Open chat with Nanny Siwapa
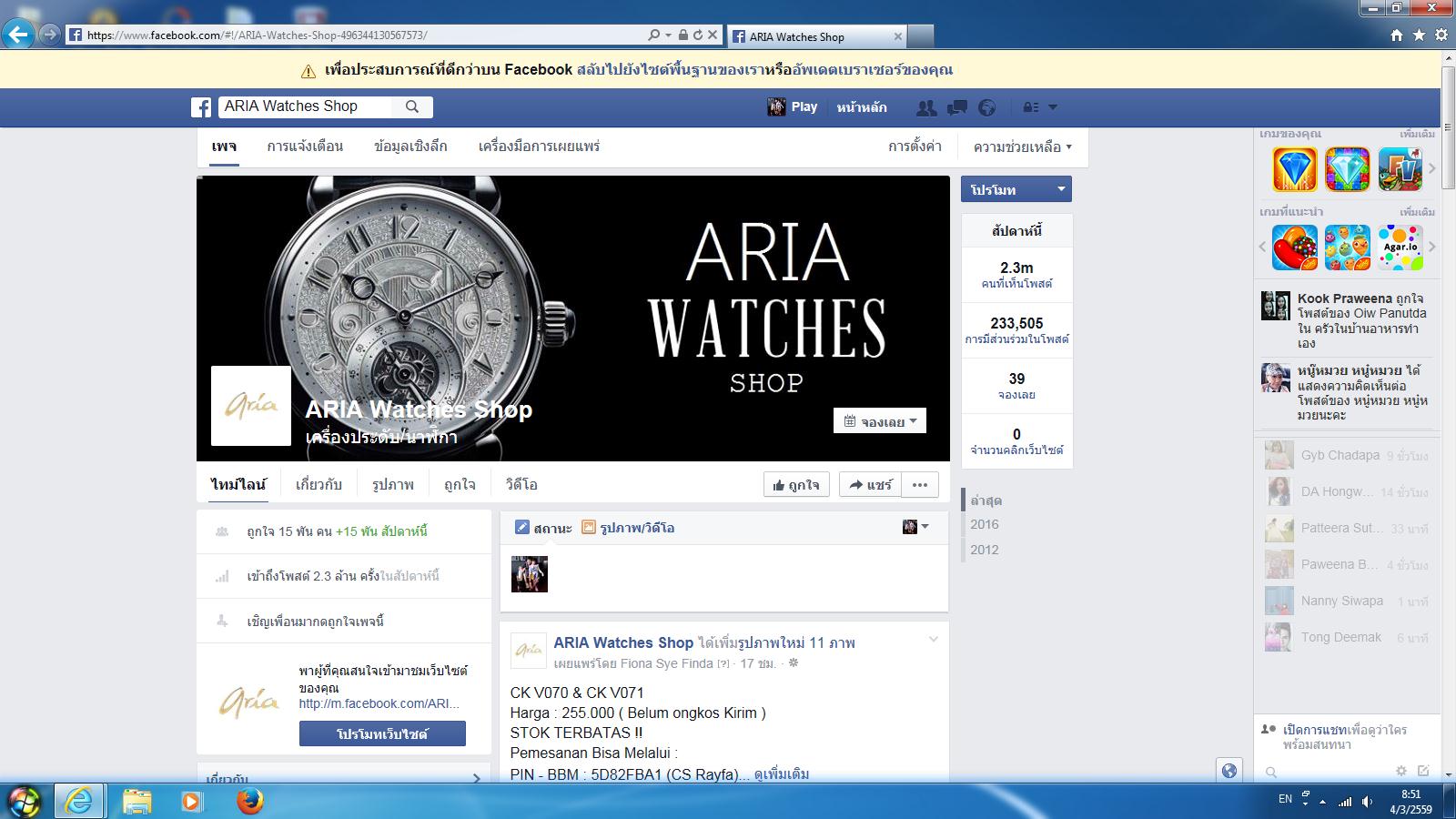This screenshot has height=819, width=1456. pos(1346,601)
